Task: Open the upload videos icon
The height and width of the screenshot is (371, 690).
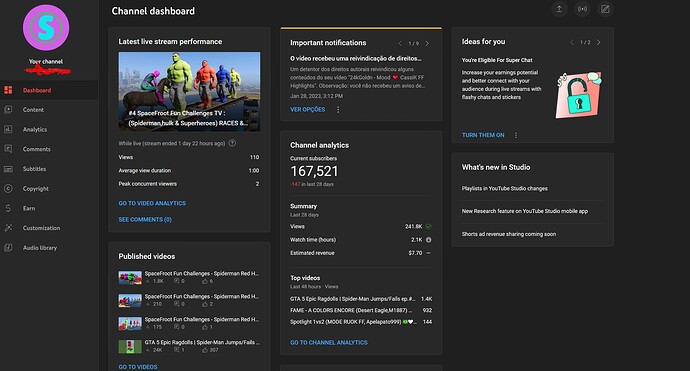Action: coord(559,9)
